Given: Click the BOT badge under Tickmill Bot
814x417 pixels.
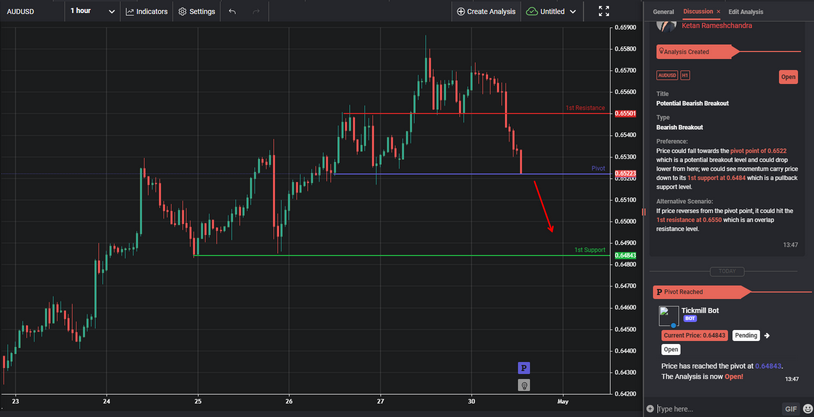Looking at the screenshot, I should click(x=690, y=319).
